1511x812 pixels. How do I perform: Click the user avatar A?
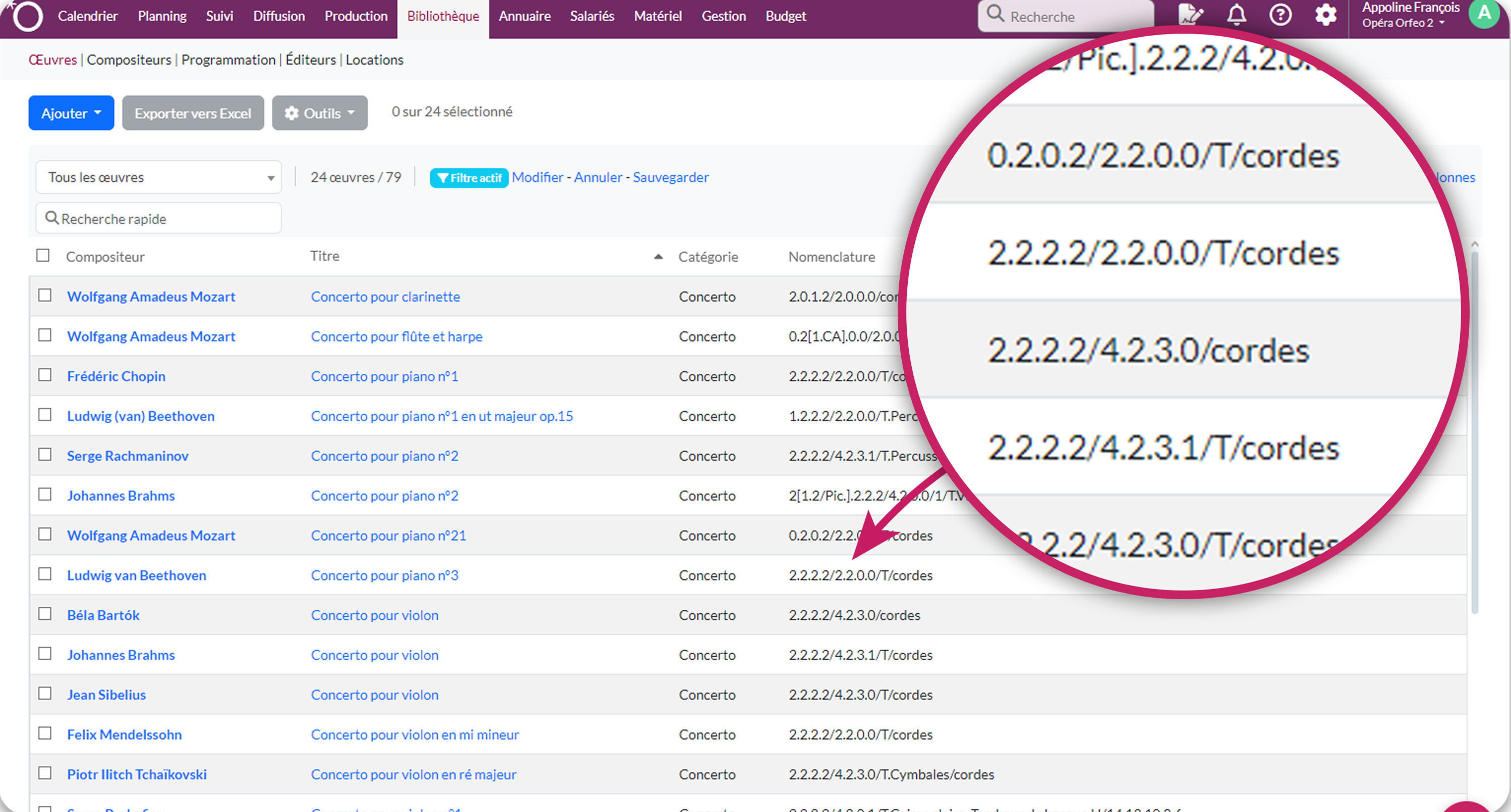(1484, 14)
